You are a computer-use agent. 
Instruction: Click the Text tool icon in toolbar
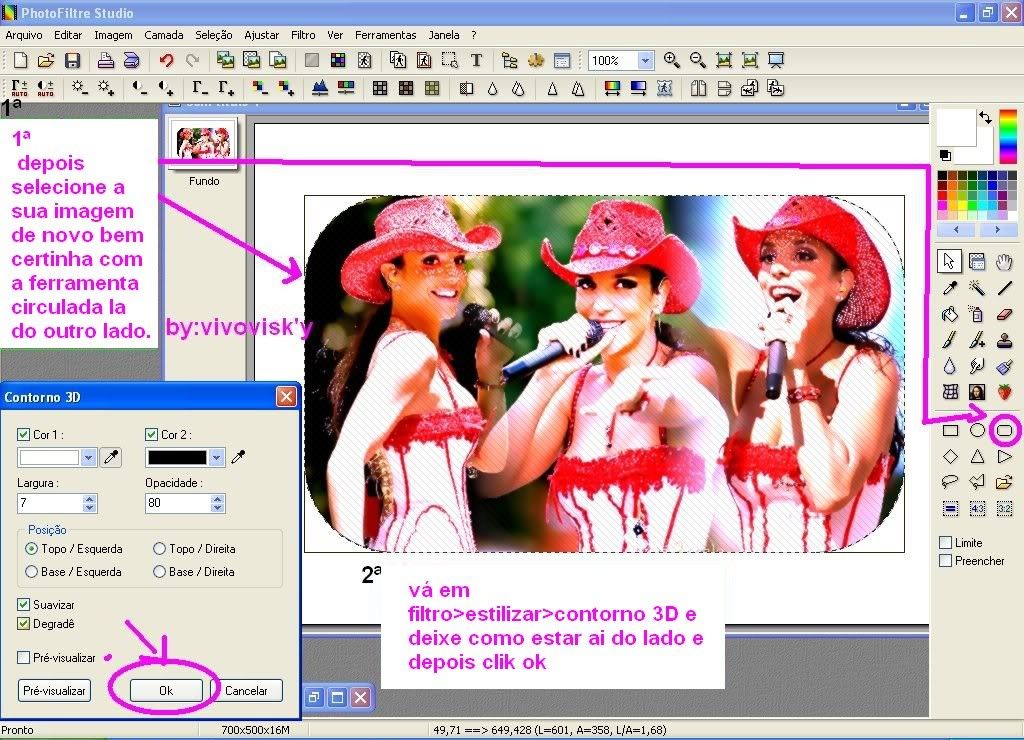477,60
